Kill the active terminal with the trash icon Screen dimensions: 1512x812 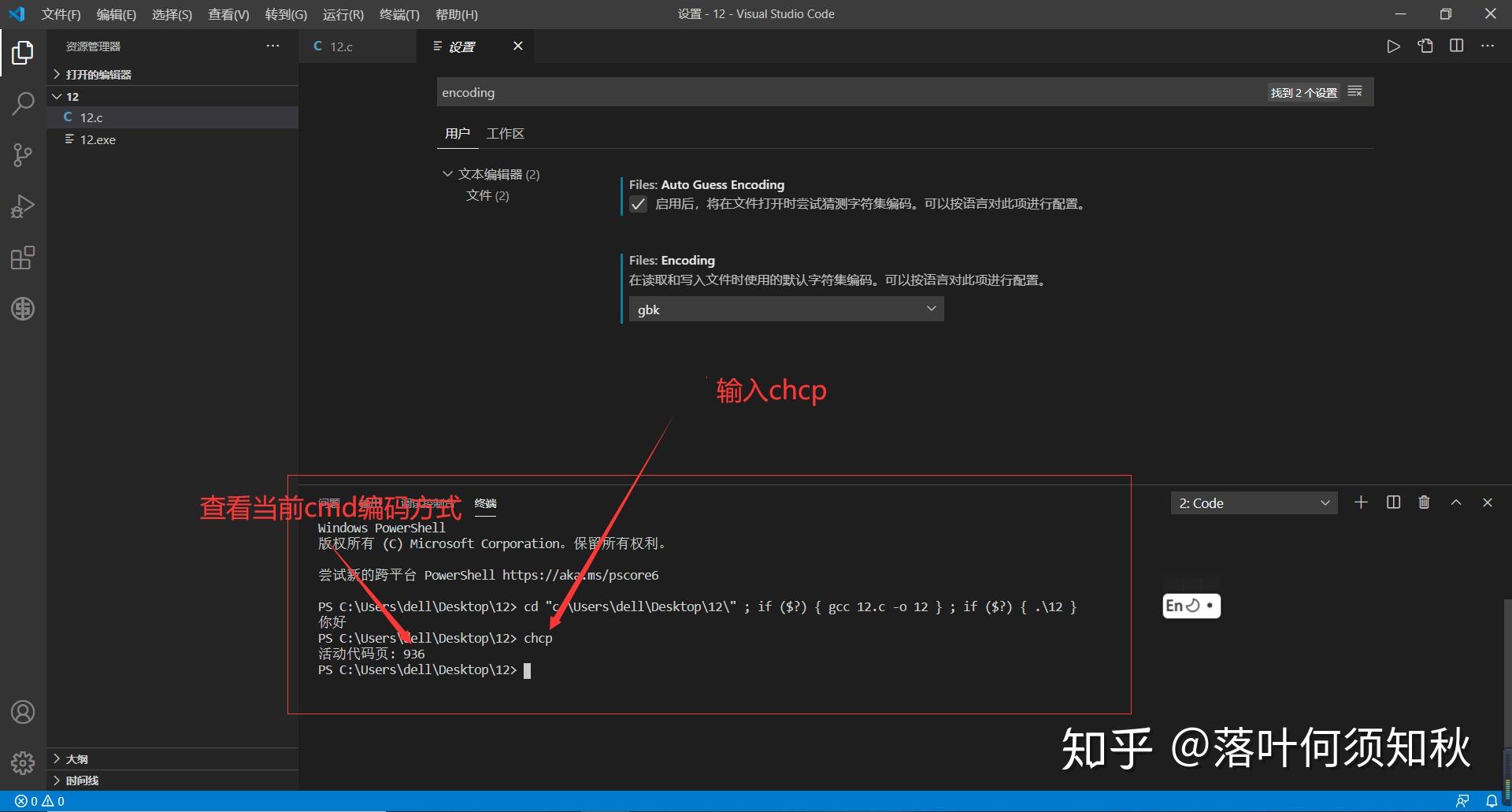tap(1423, 502)
